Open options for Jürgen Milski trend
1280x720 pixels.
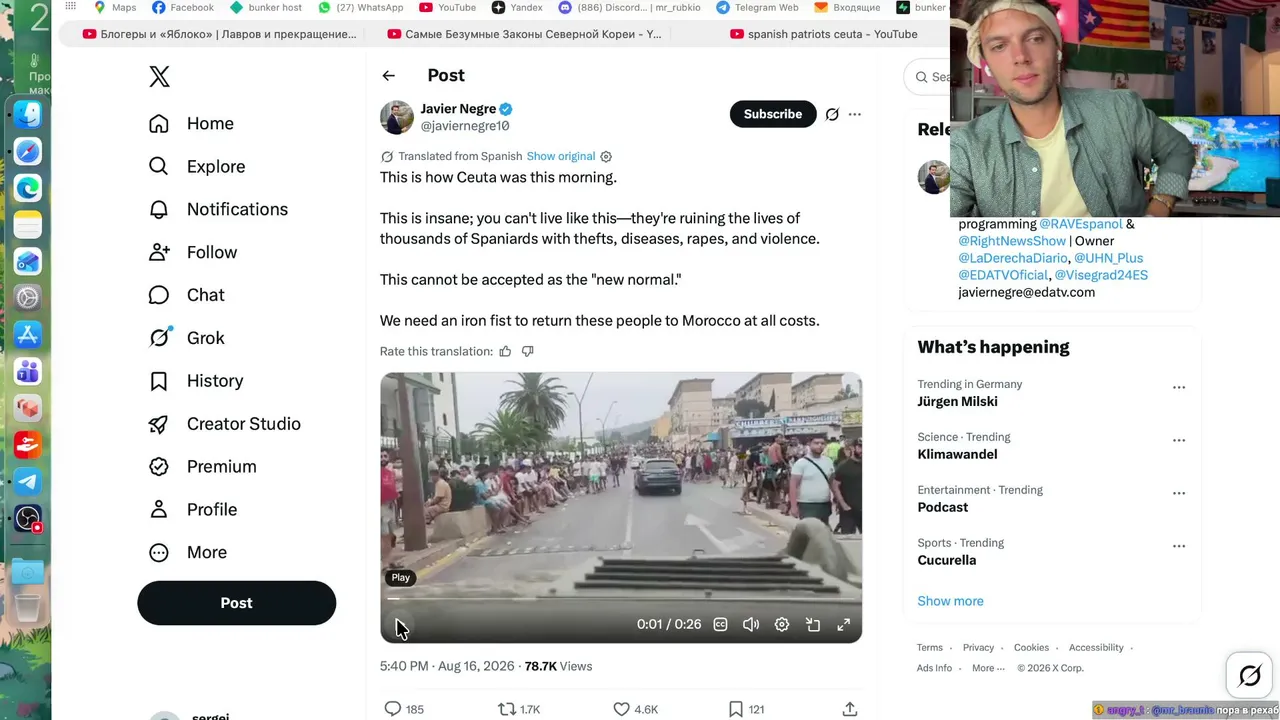tap(1179, 387)
